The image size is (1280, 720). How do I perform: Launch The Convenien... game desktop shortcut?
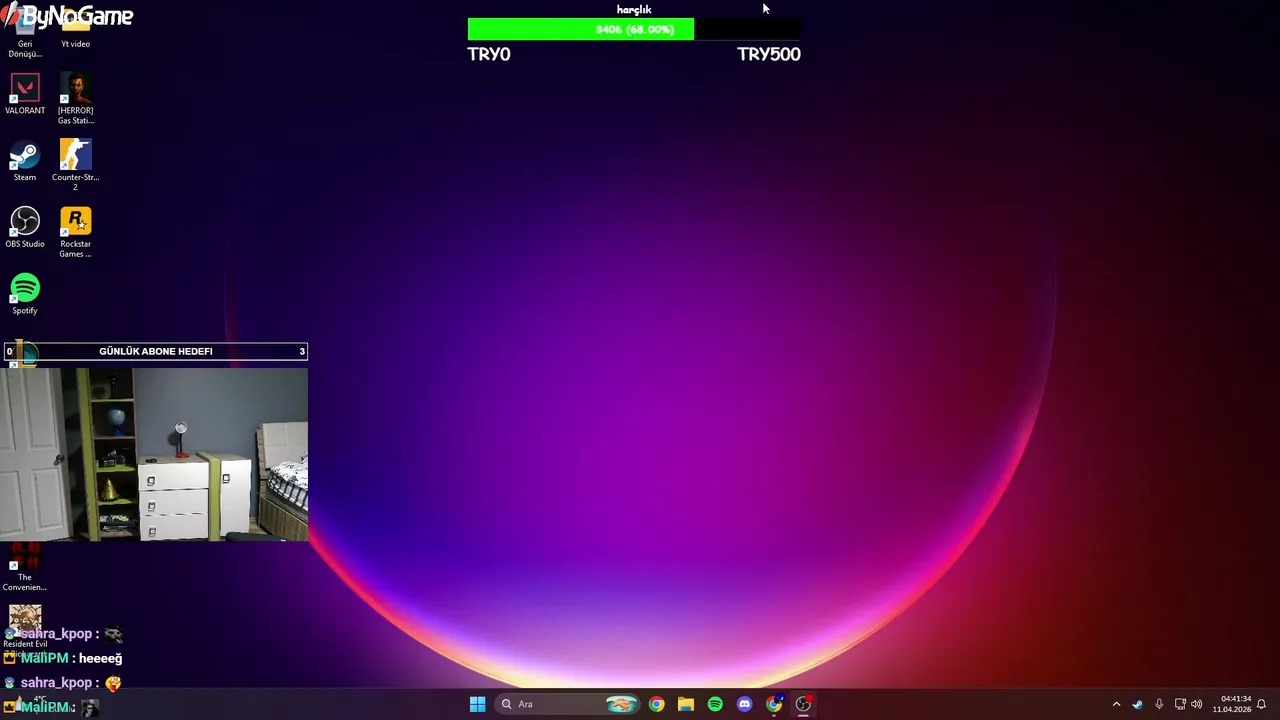click(25, 568)
